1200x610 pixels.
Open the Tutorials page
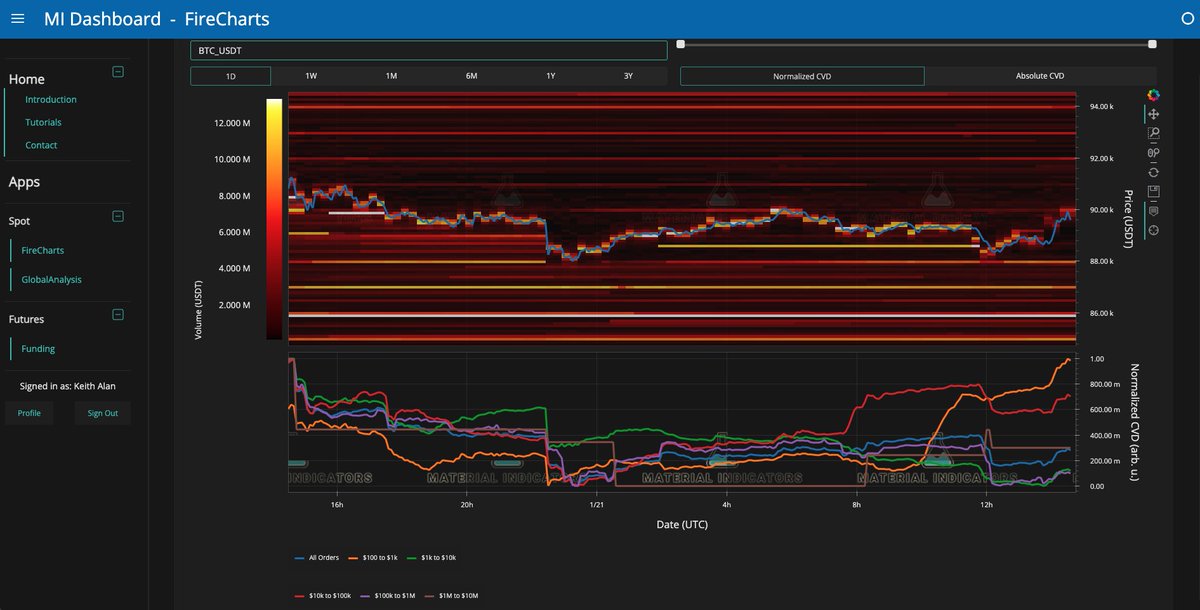coord(43,122)
